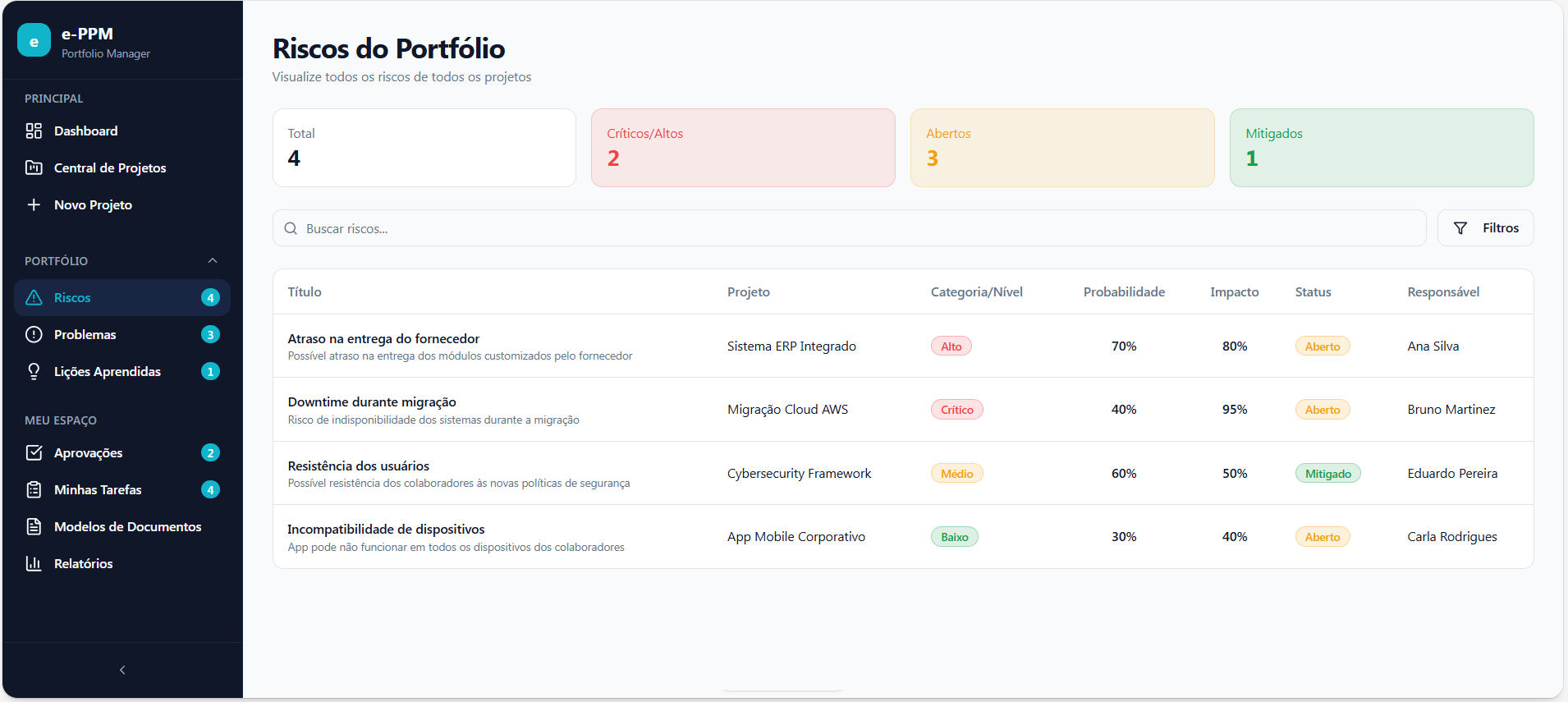The image size is (1568, 702).
Task: Click the Central de Projetos folder icon
Action: (34, 167)
